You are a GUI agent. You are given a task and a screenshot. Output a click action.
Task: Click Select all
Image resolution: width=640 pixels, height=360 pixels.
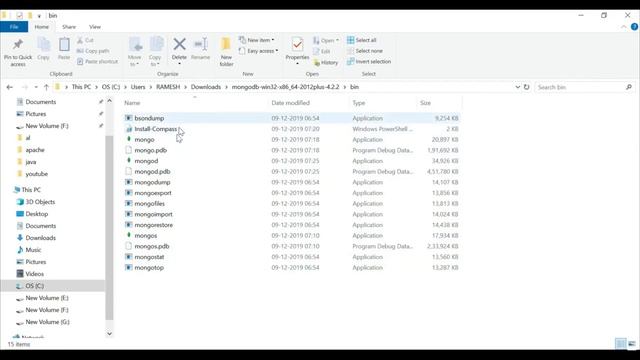pos(362,40)
